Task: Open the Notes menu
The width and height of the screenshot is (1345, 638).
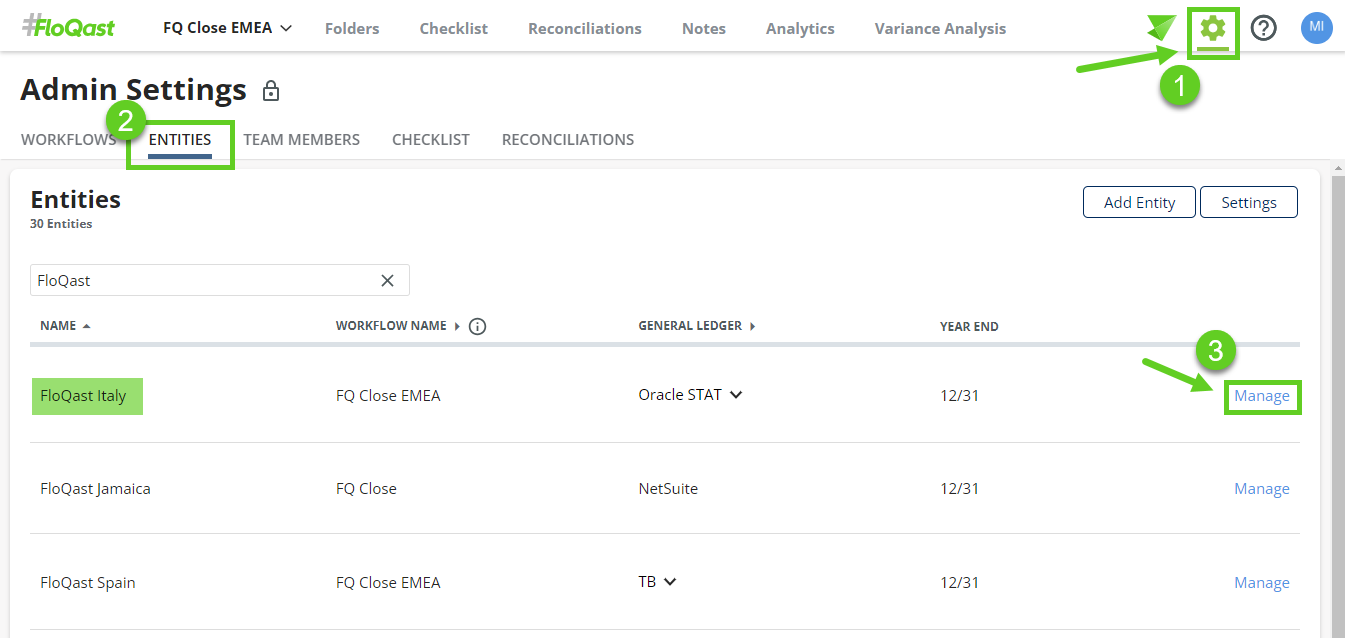Action: (x=704, y=28)
